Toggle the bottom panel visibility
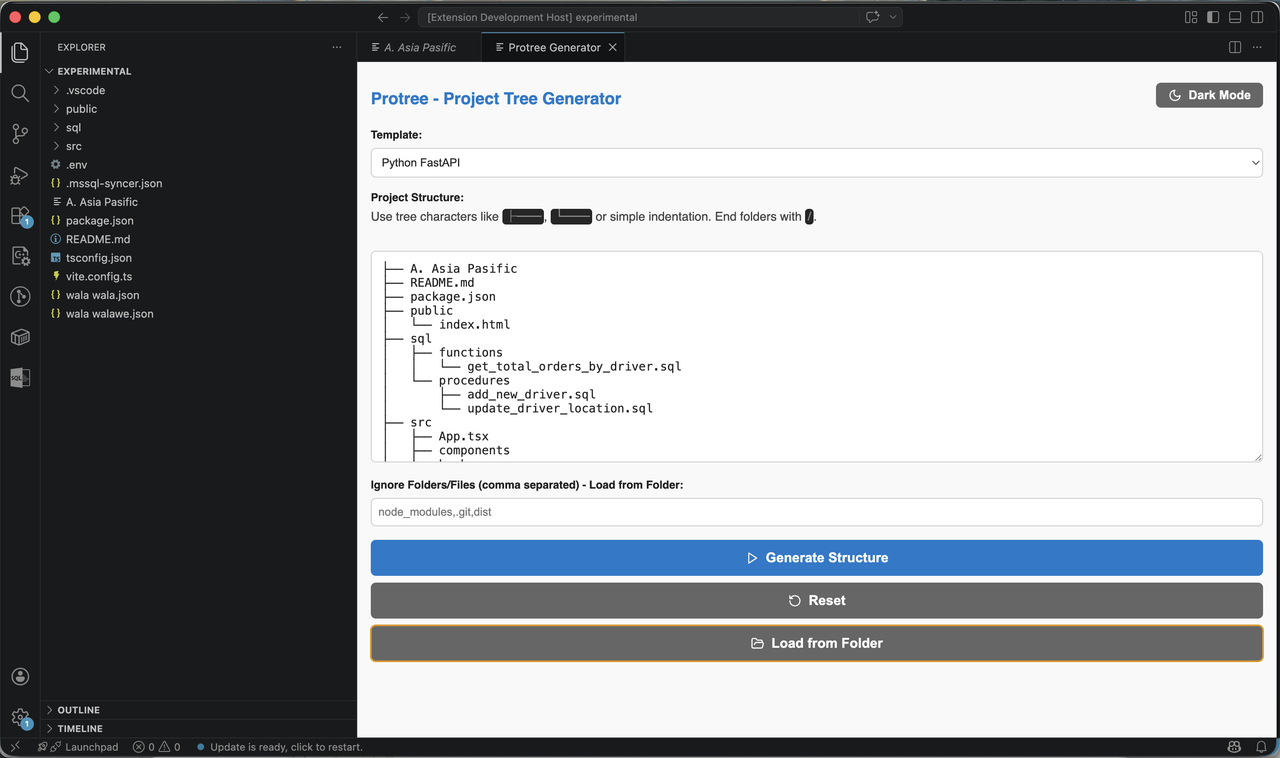The width and height of the screenshot is (1280, 758). [1235, 17]
